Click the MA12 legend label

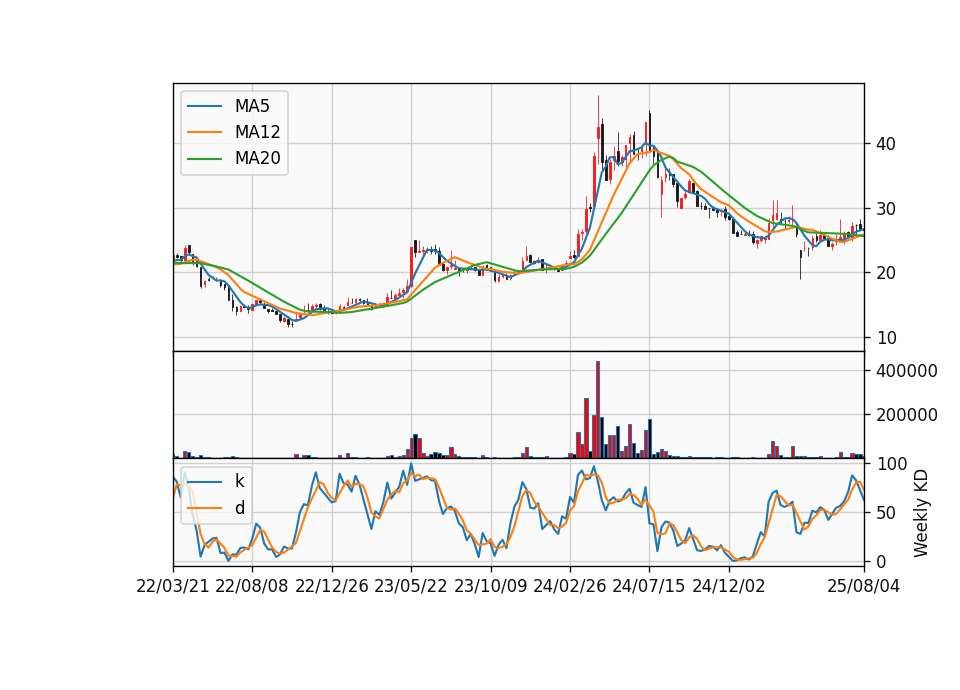click(x=257, y=132)
